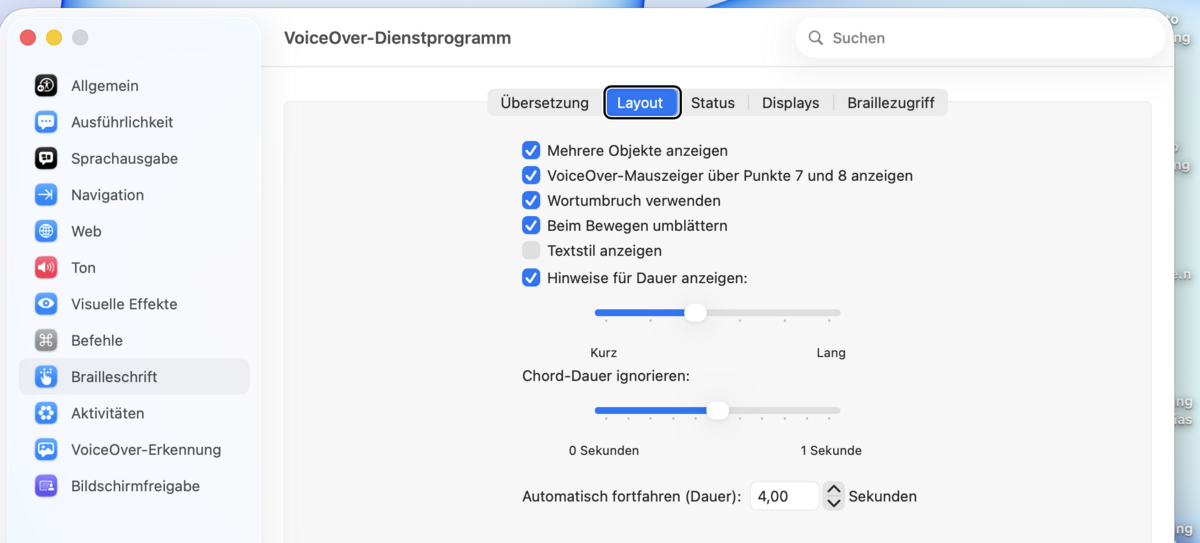Click the Automatisch fortfahren duration field

(x=785, y=496)
